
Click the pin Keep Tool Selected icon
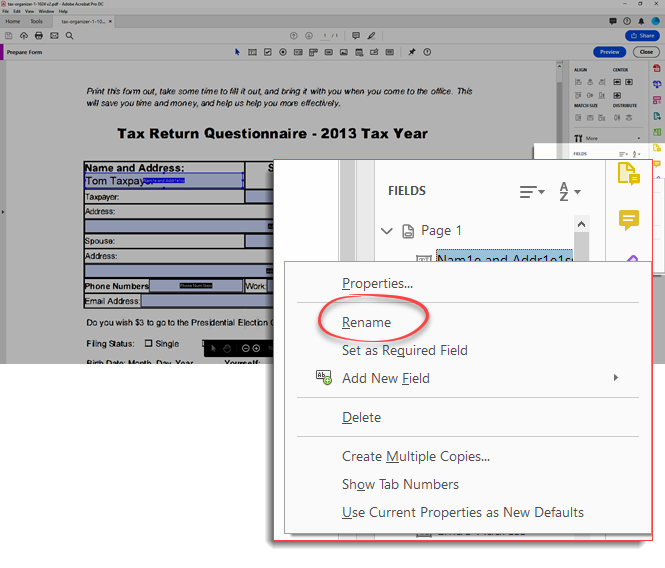[411, 52]
